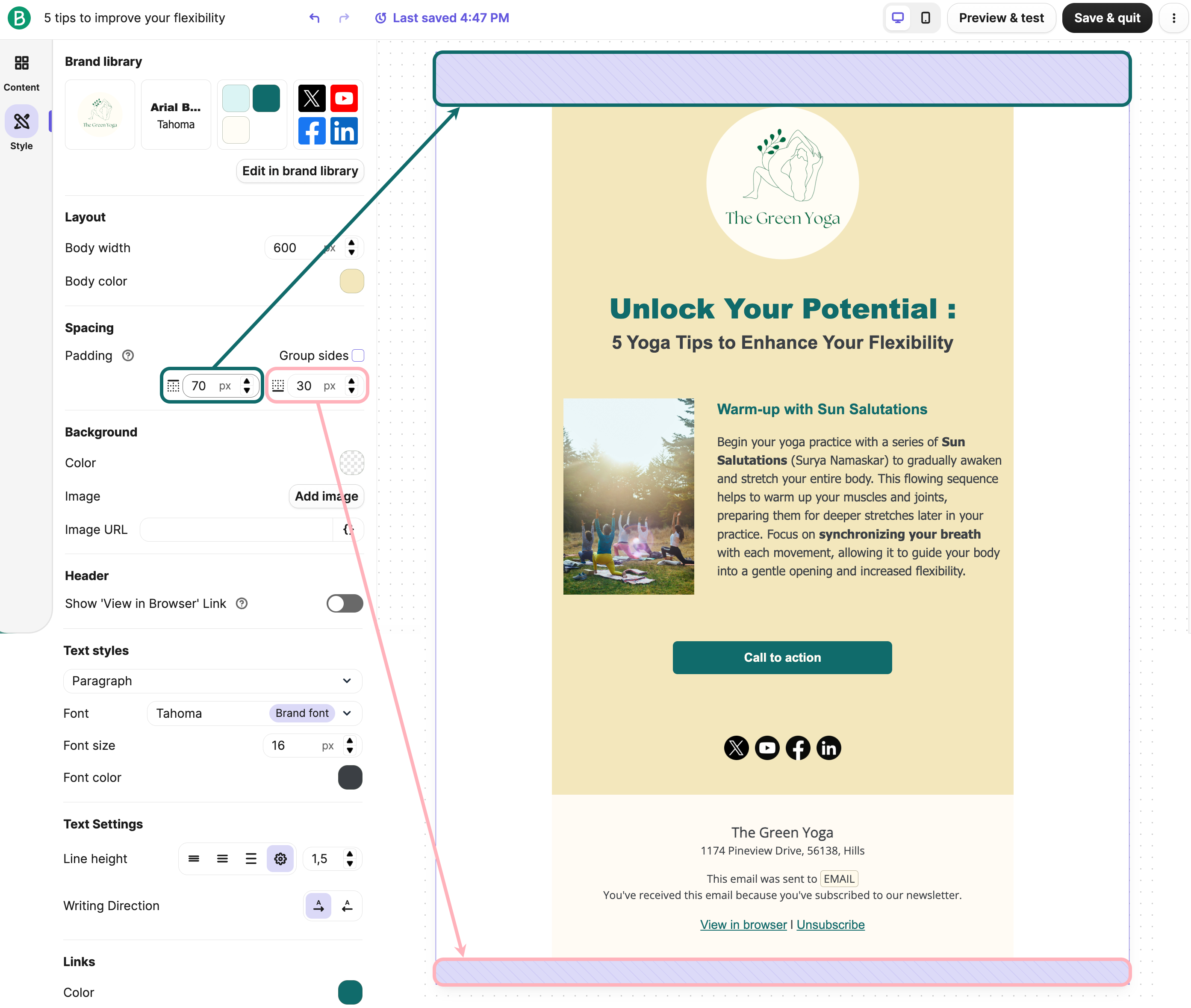Screen dimensions: 1191x1008
Task: Click the Padding help question icon
Action: pyautogui.click(x=128, y=355)
